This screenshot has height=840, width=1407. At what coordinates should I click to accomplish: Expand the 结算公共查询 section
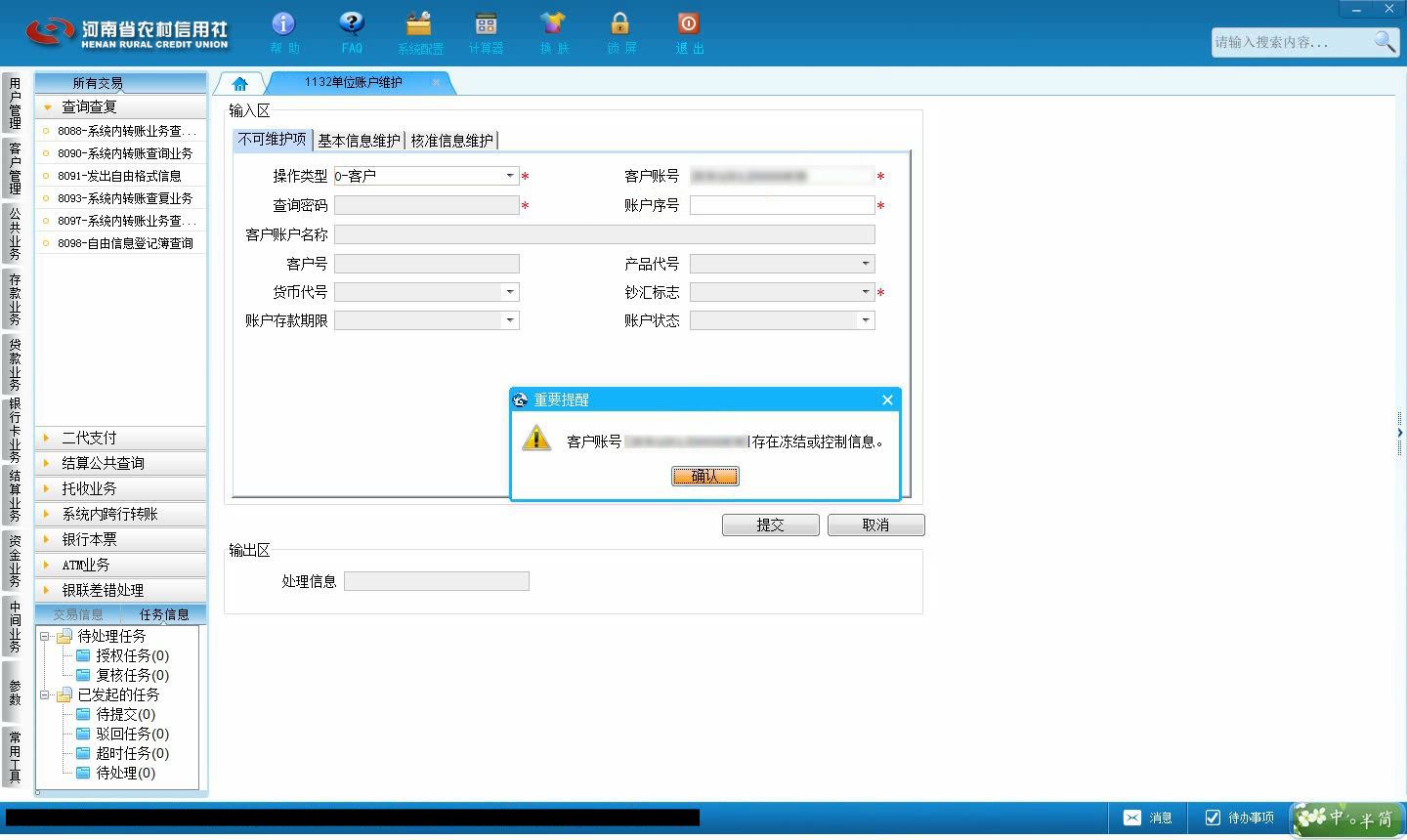[x=120, y=463]
